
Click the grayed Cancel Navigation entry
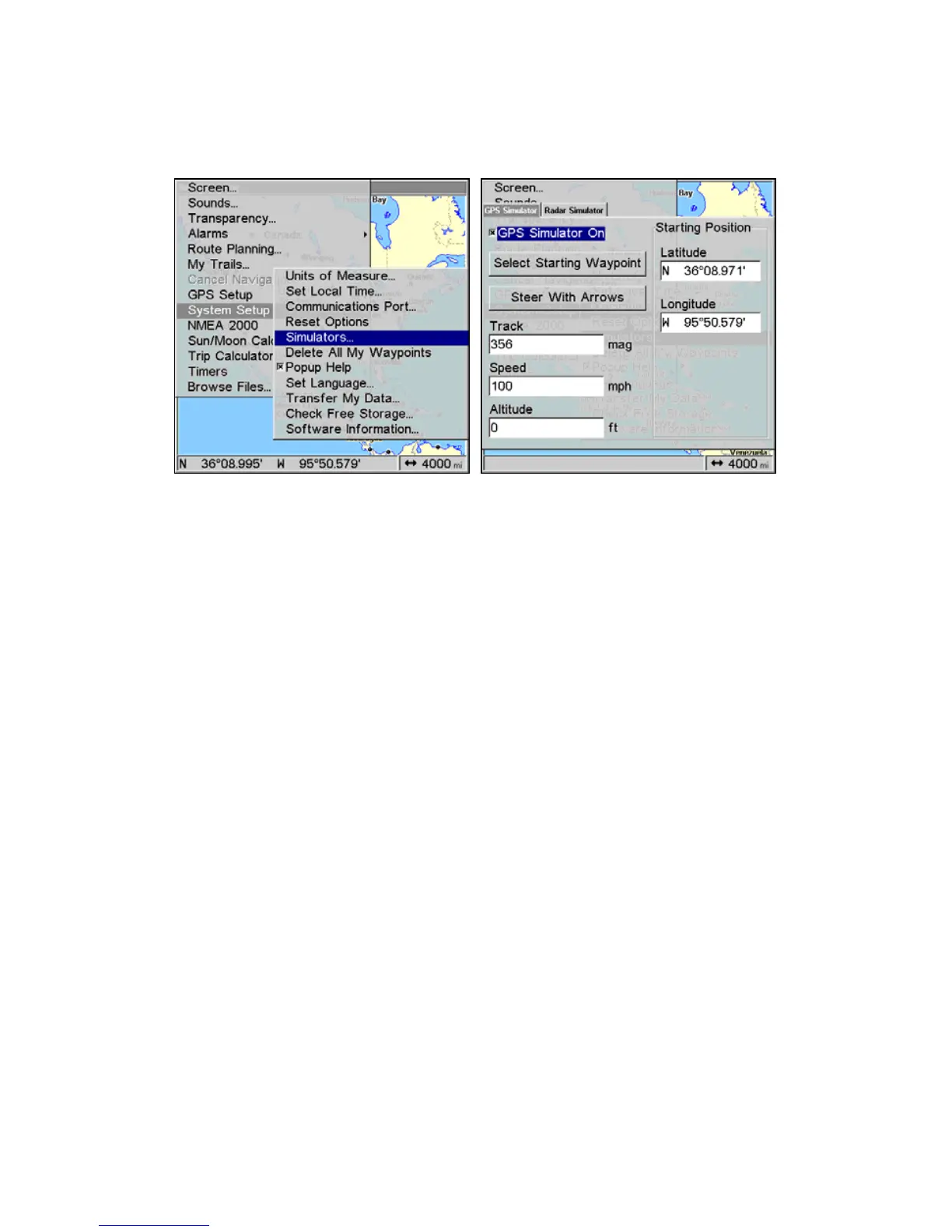[229, 279]
